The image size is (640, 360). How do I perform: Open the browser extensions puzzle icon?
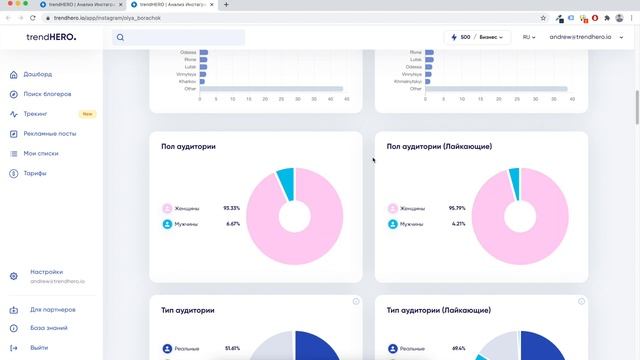607,18
